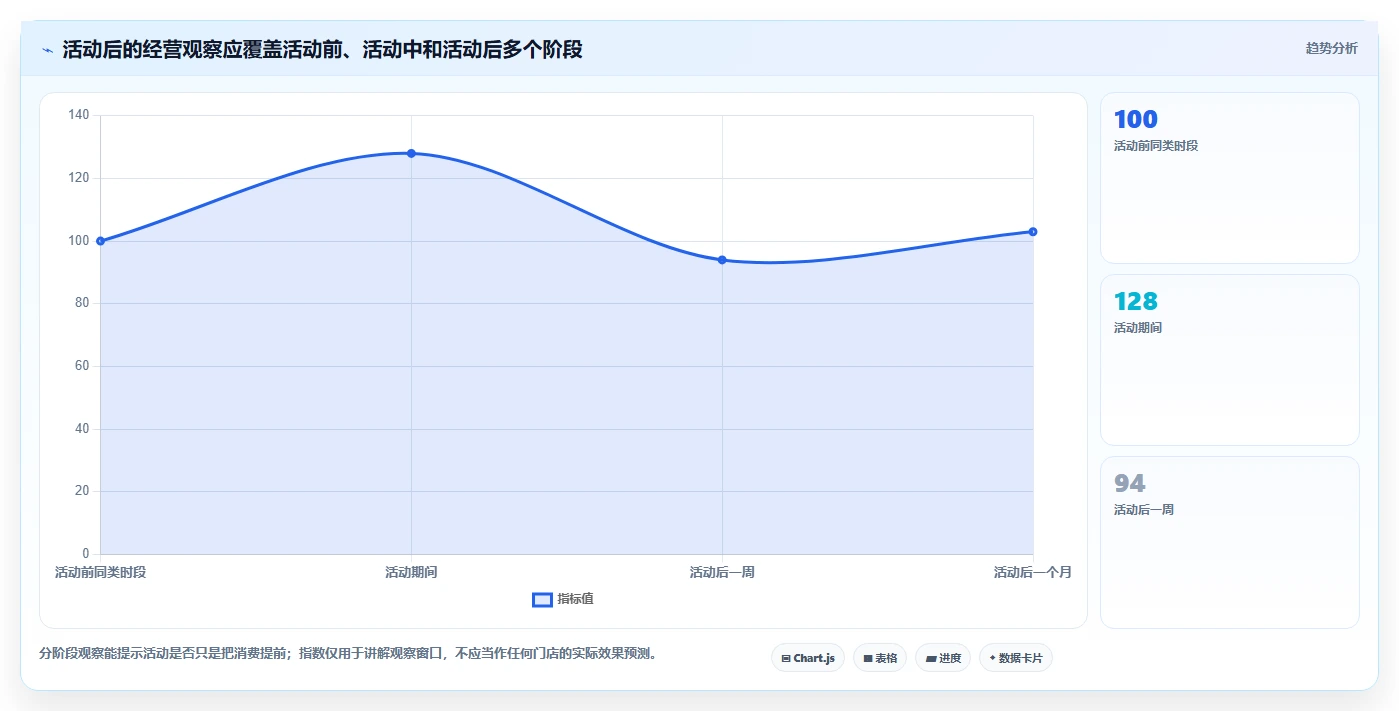This screenshot has height=711, width=1399.
Task: Click the 活动后一个月 x-axis label
Action: 1033,572
